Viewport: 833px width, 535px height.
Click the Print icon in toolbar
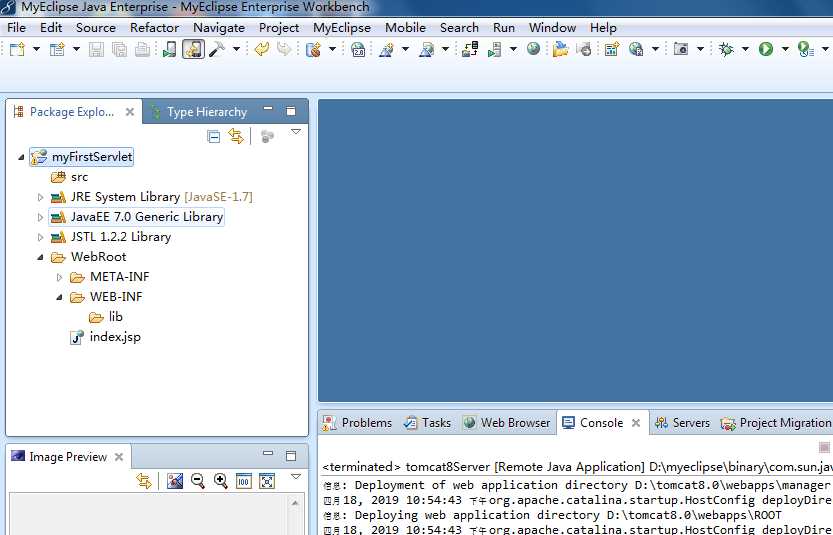(x=142, y=49)
